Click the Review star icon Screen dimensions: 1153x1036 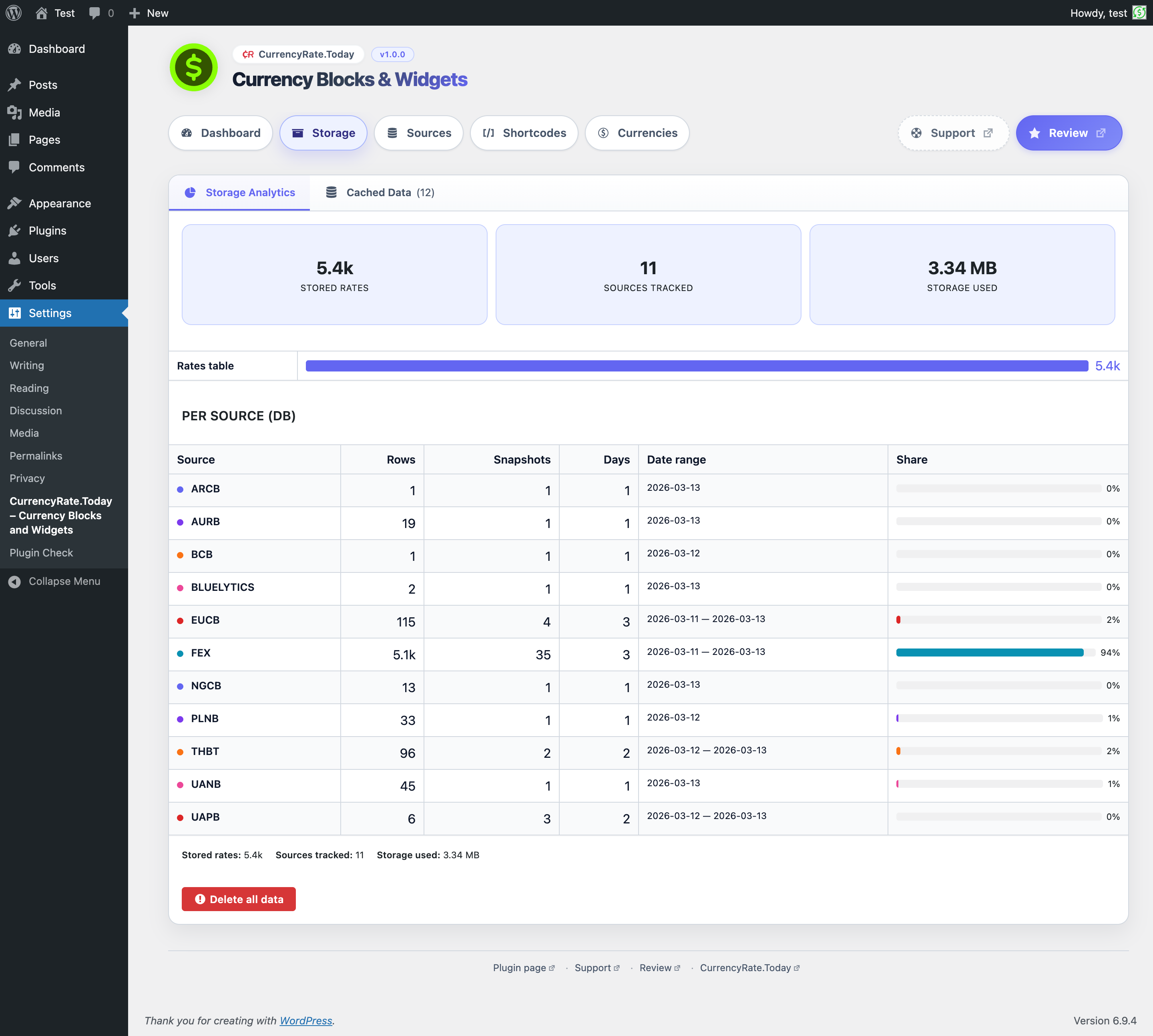tap(1033, 133)
